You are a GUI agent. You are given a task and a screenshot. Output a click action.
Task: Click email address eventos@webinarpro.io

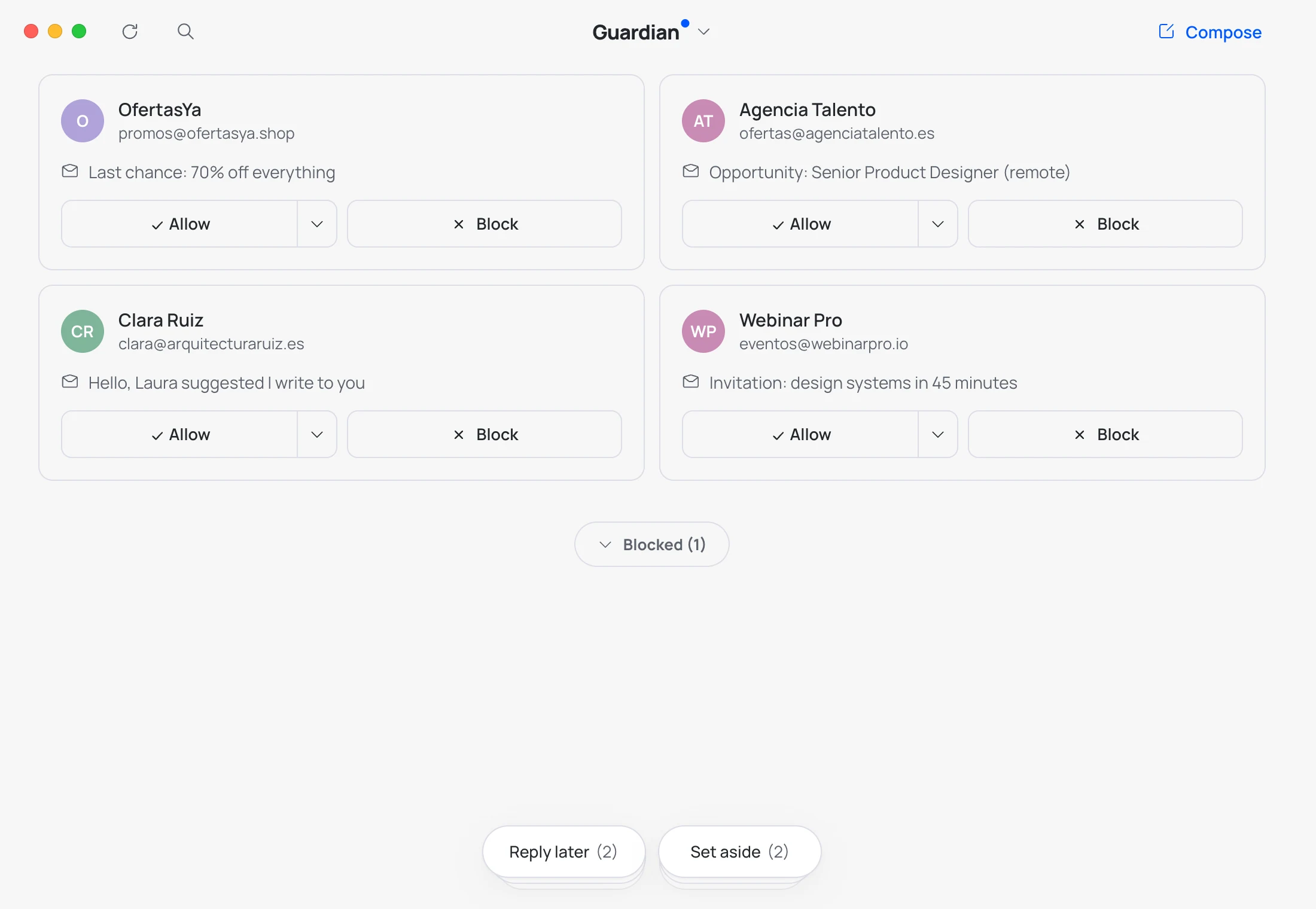(x=824, y=344)
